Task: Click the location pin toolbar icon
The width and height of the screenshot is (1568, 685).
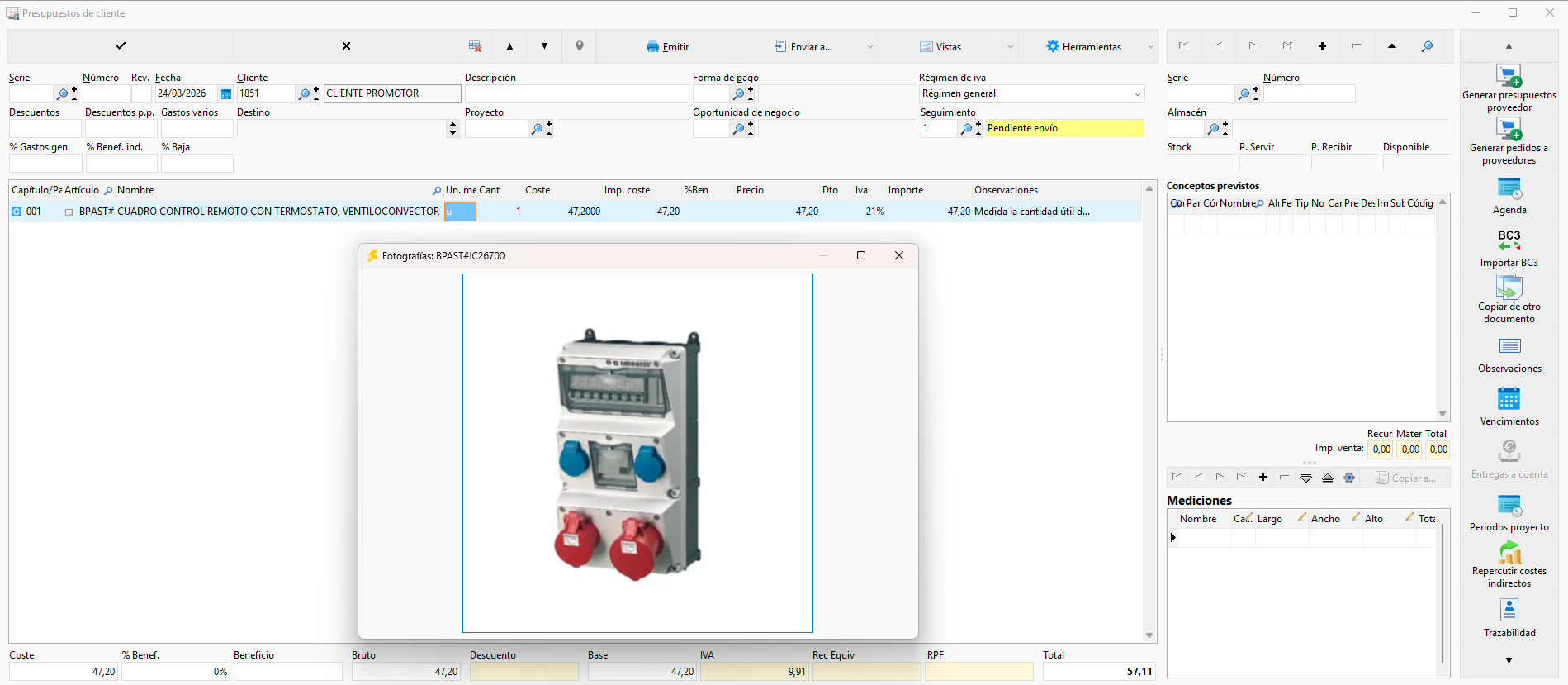Action: [580, 46]
